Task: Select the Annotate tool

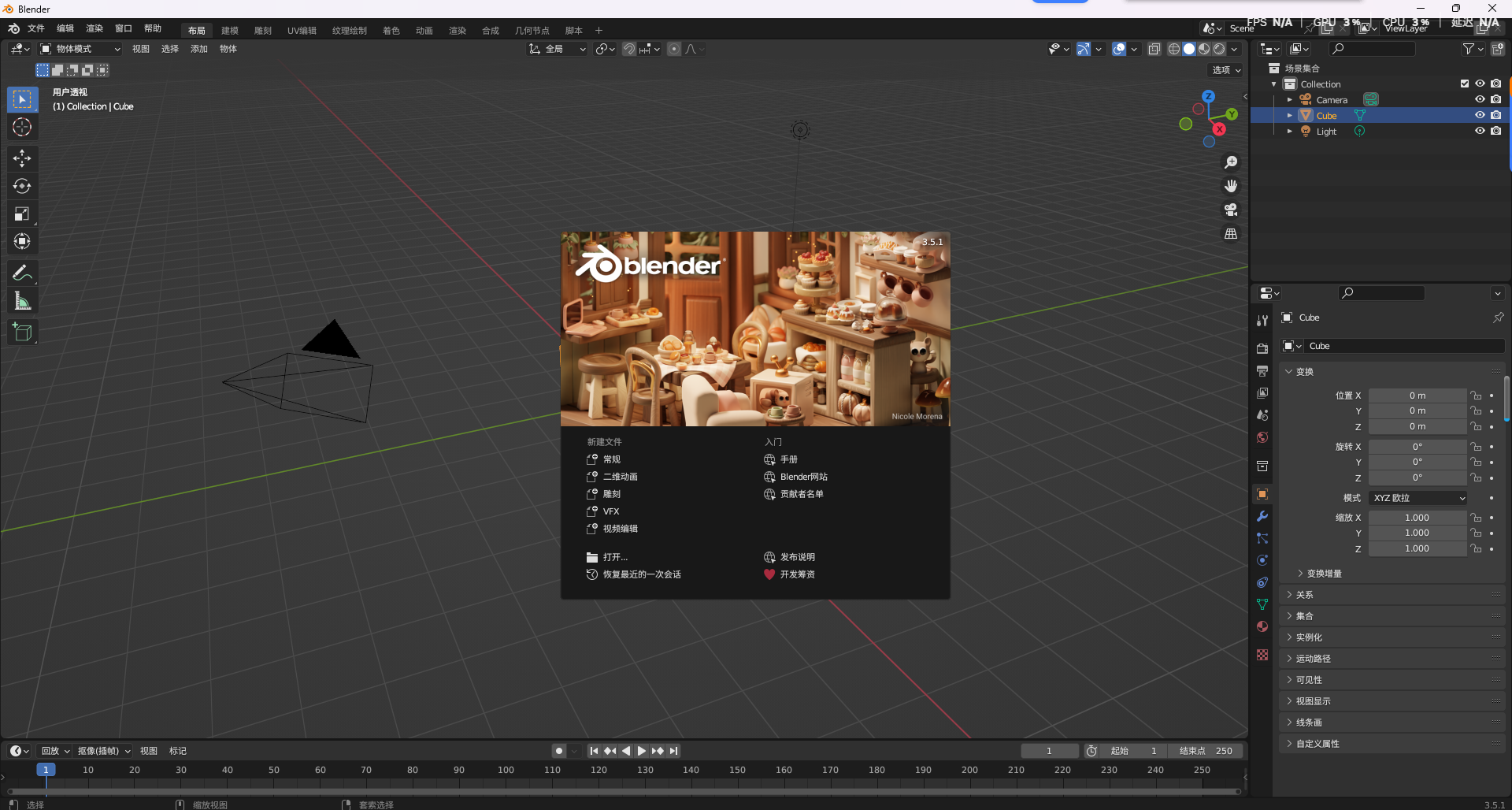Action: tap(22, 272)
